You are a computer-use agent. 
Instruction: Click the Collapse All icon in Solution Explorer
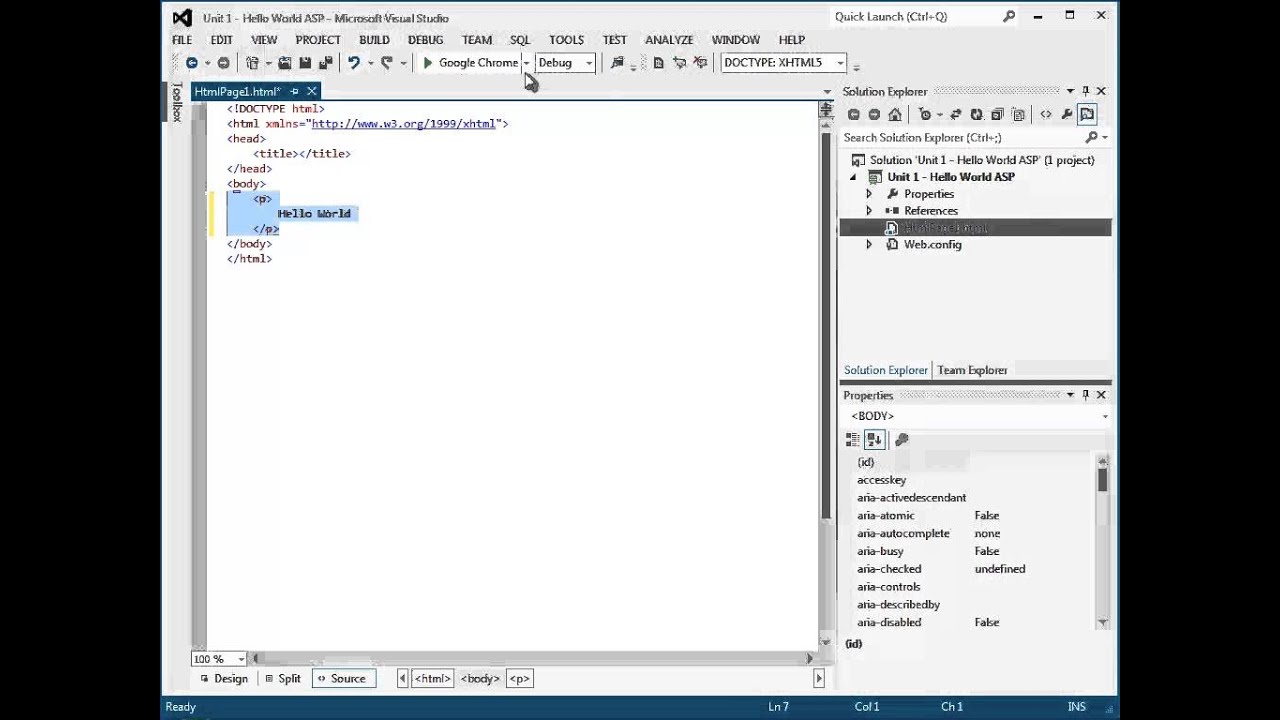click(x=997, y=115)
